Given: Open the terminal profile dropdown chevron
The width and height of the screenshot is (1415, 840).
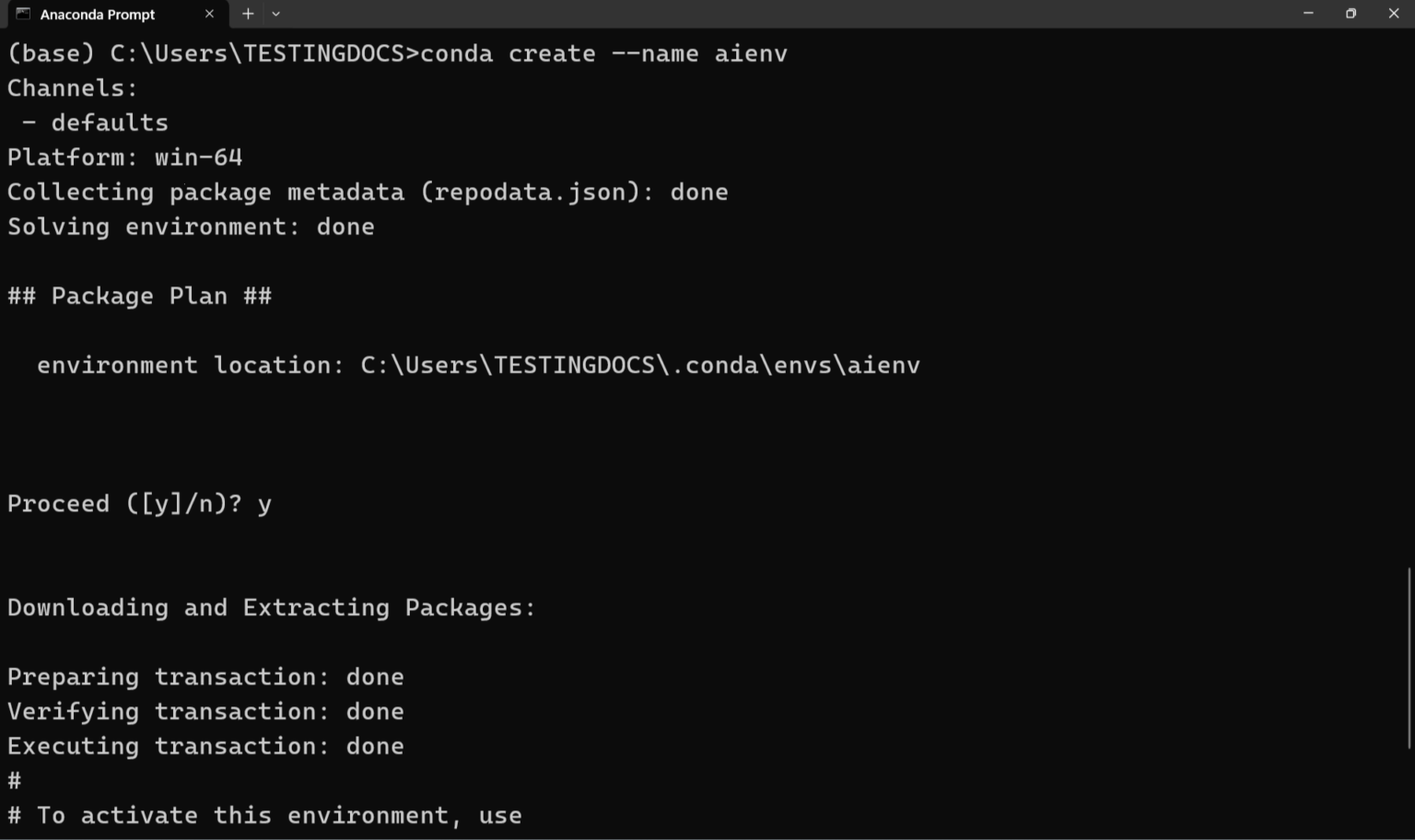Looking at the screenshot, I should tap(275, 14).
